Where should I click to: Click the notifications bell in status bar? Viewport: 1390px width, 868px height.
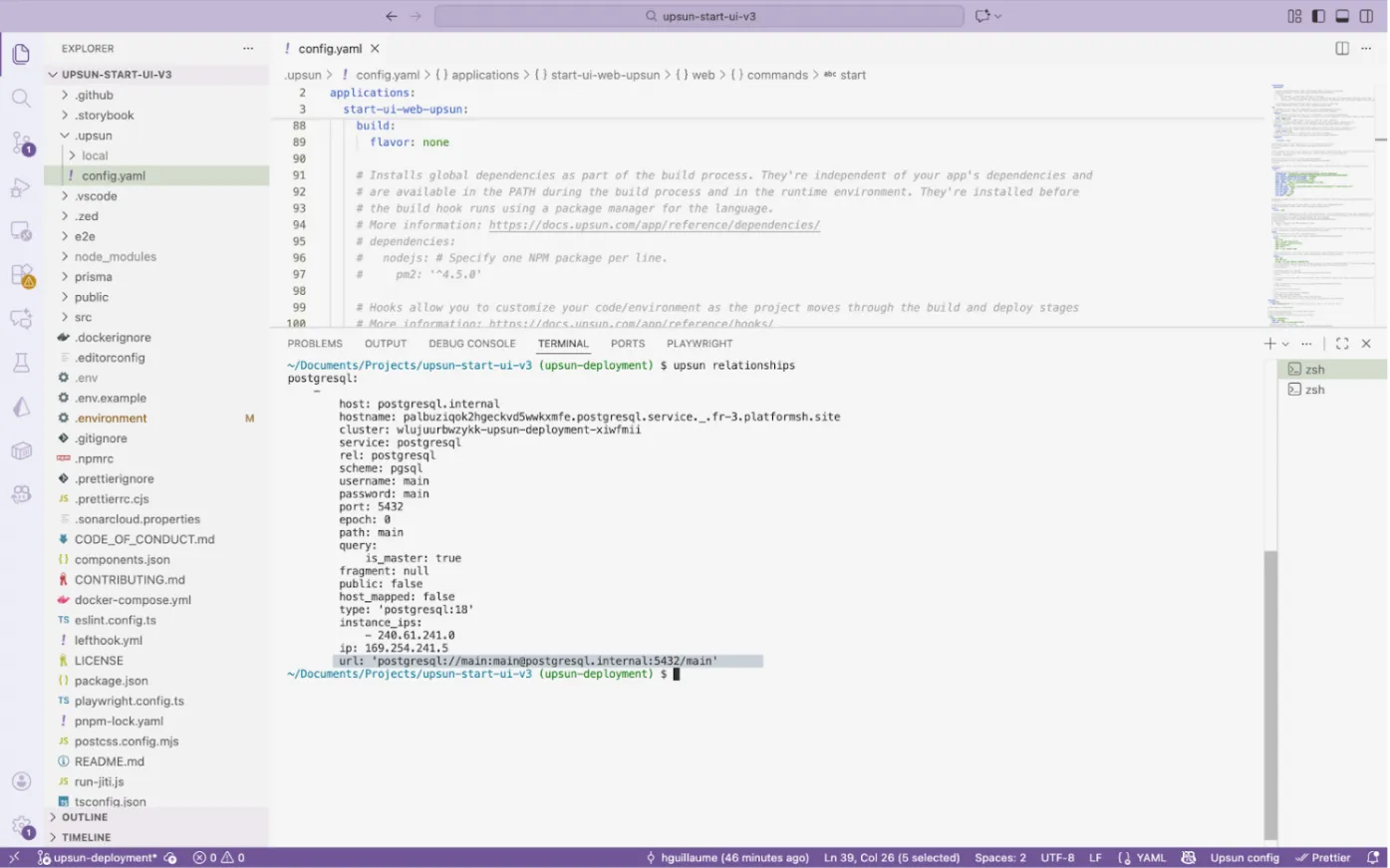(1372, 857)
